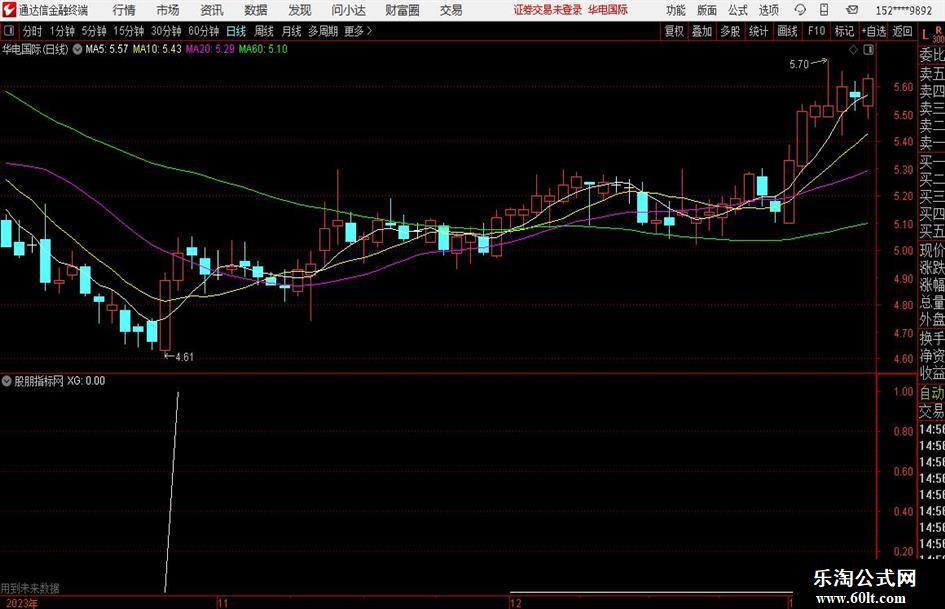Click the MA5: 5.57 indicator label
This screenshot has height=609, width=945.
(x=107, y=49)
